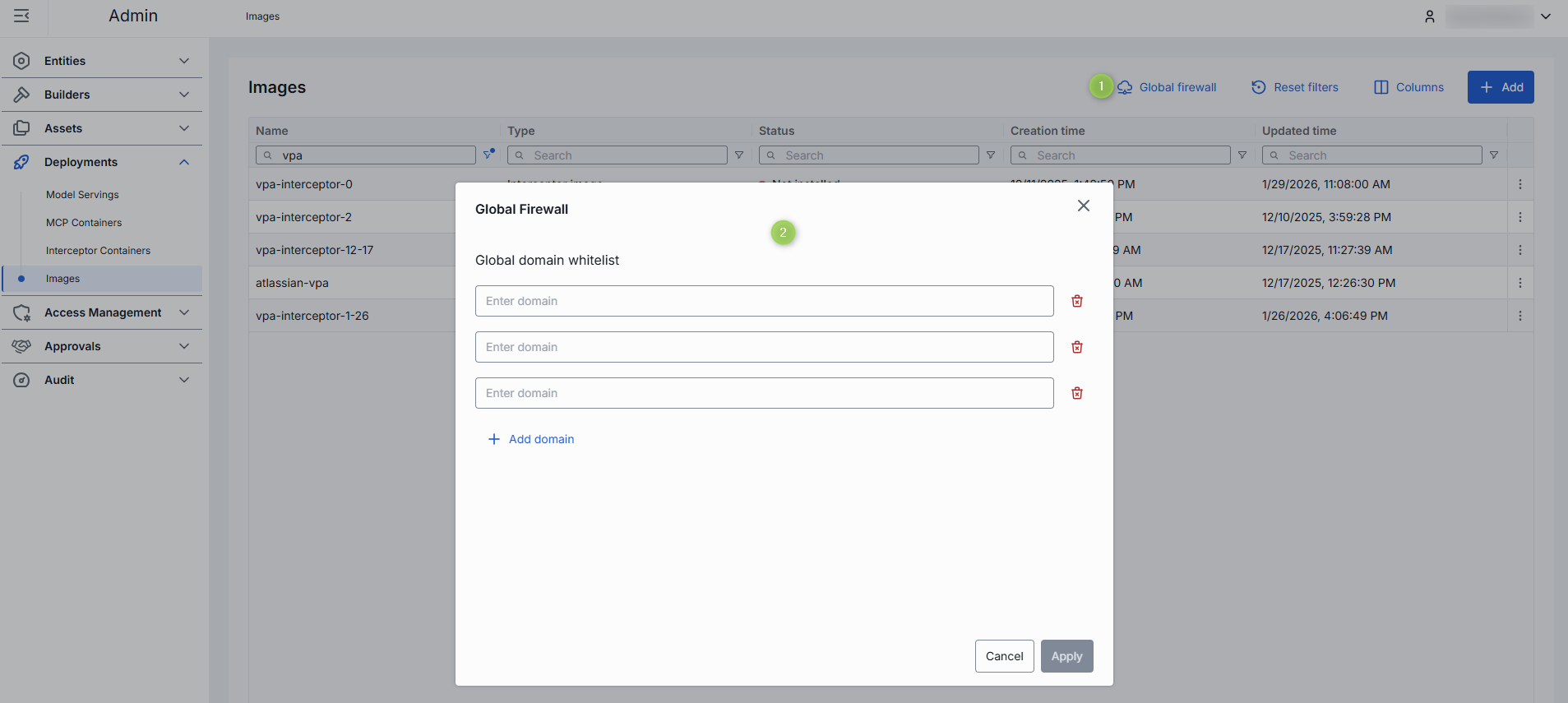Remove the second domain row via trash icon
This screenshot has width=1568, height=703.
tap(1076, 347)
